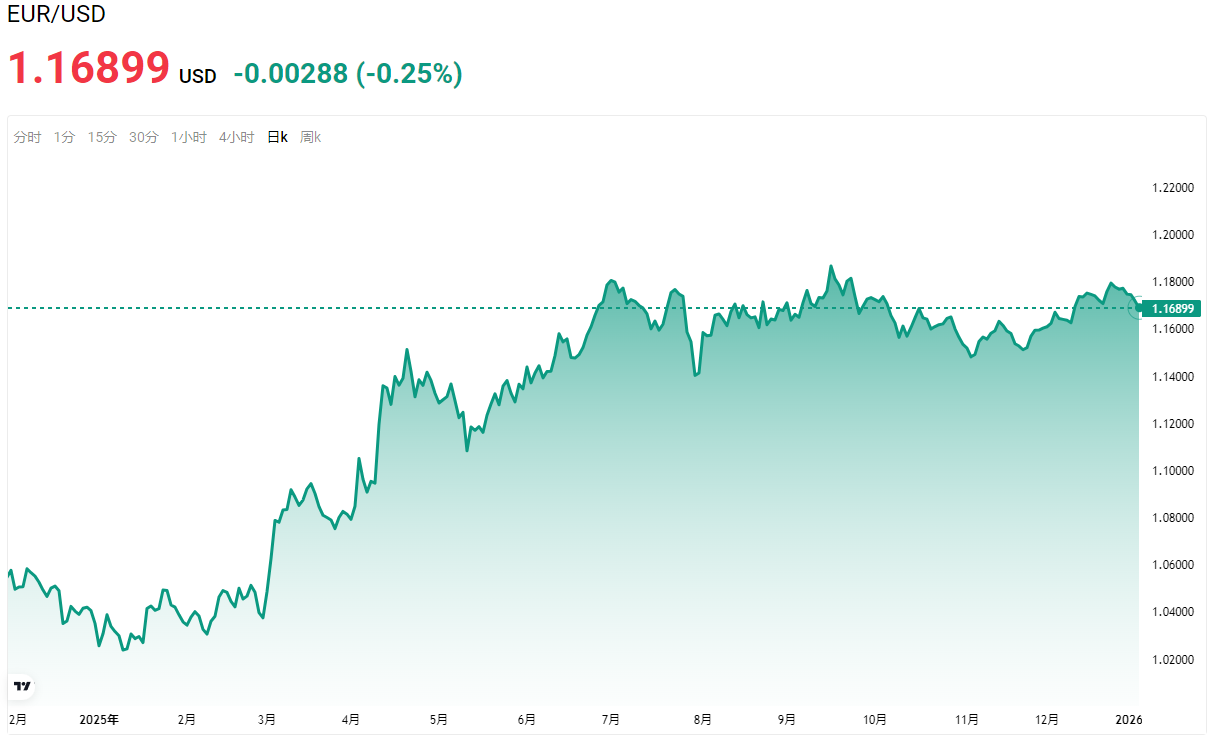The width and height of the screenshot is (1215, 747).
Task: Click the 1.10000 price scale label
Action: pos(1173,471)
